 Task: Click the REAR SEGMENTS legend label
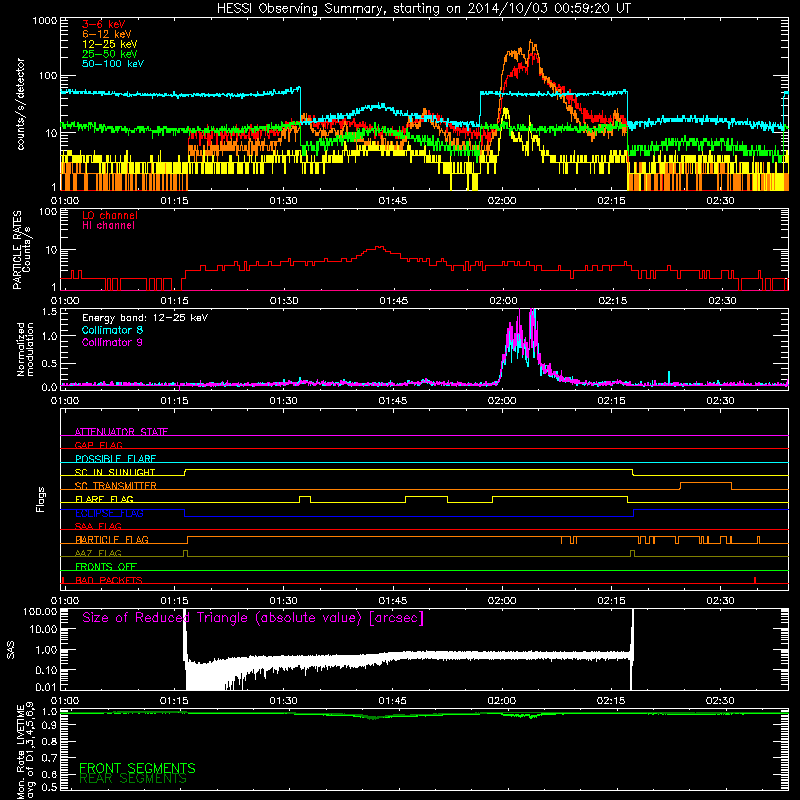point(133,778)
